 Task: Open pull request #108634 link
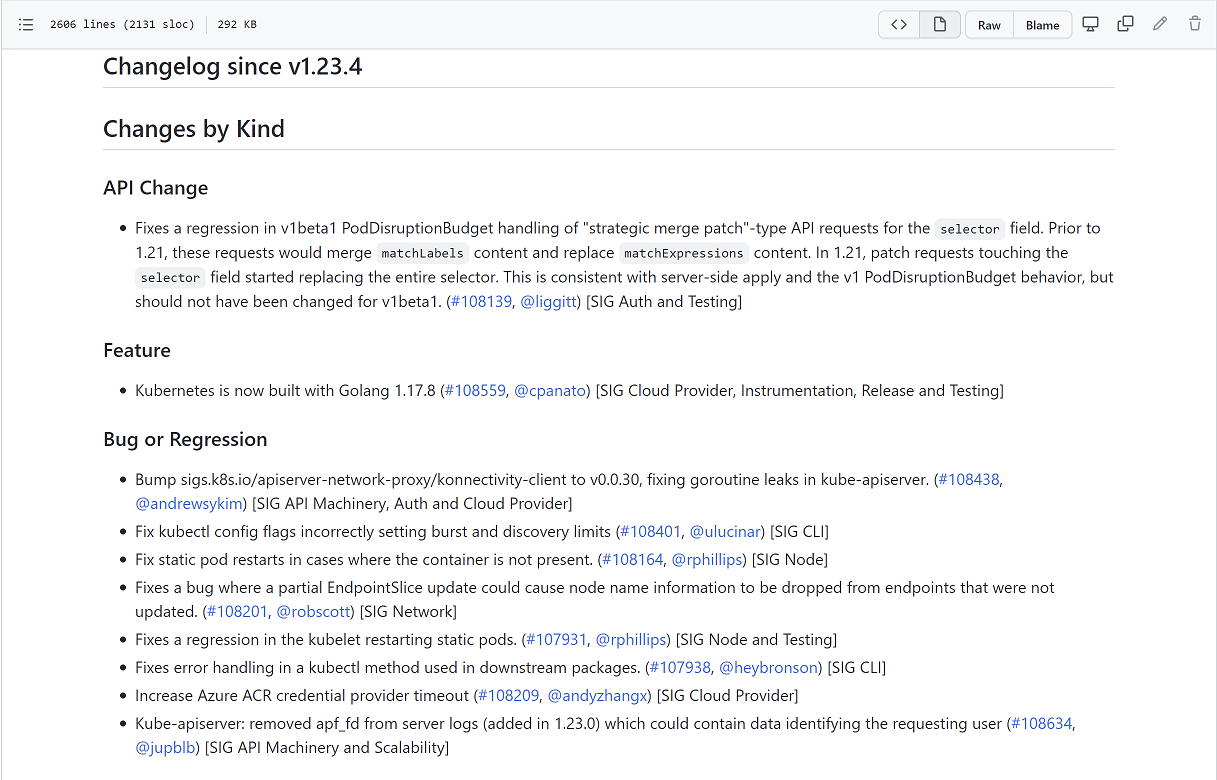[x=1043, y=723]
